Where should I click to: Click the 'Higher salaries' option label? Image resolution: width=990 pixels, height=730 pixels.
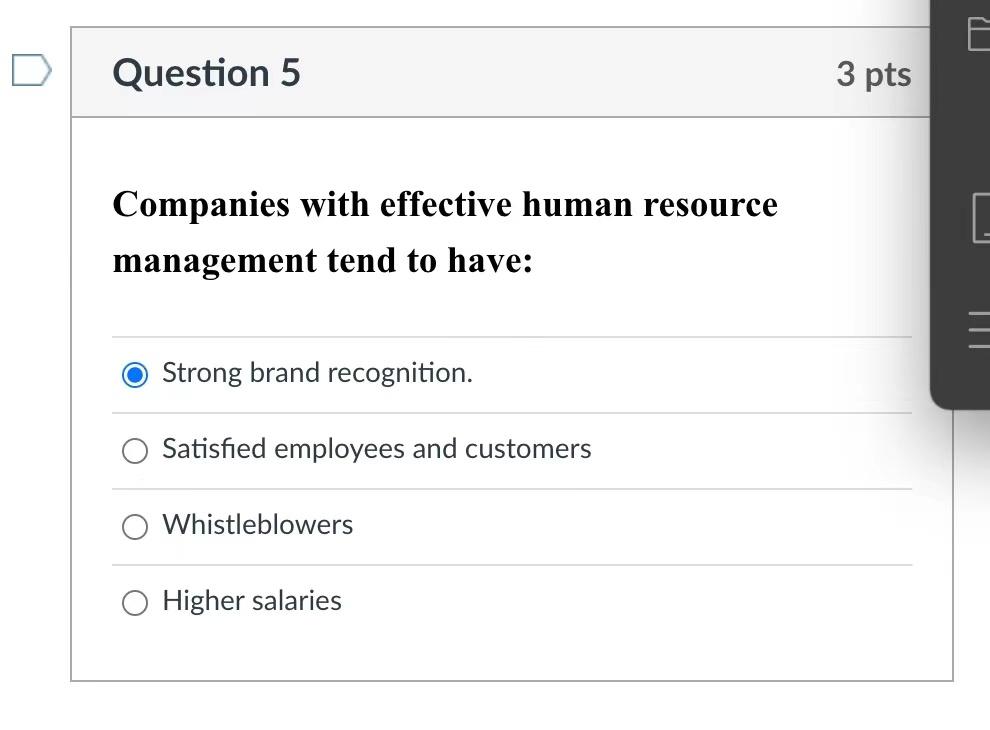tap(251, 601)
